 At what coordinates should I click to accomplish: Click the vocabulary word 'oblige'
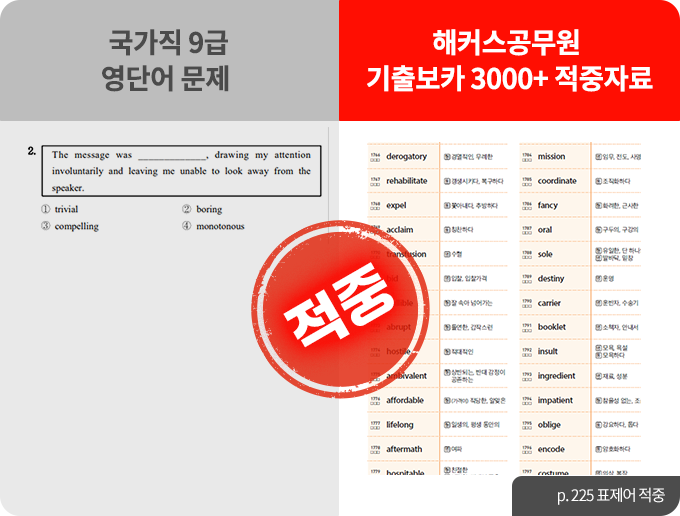tap(549, 425)
